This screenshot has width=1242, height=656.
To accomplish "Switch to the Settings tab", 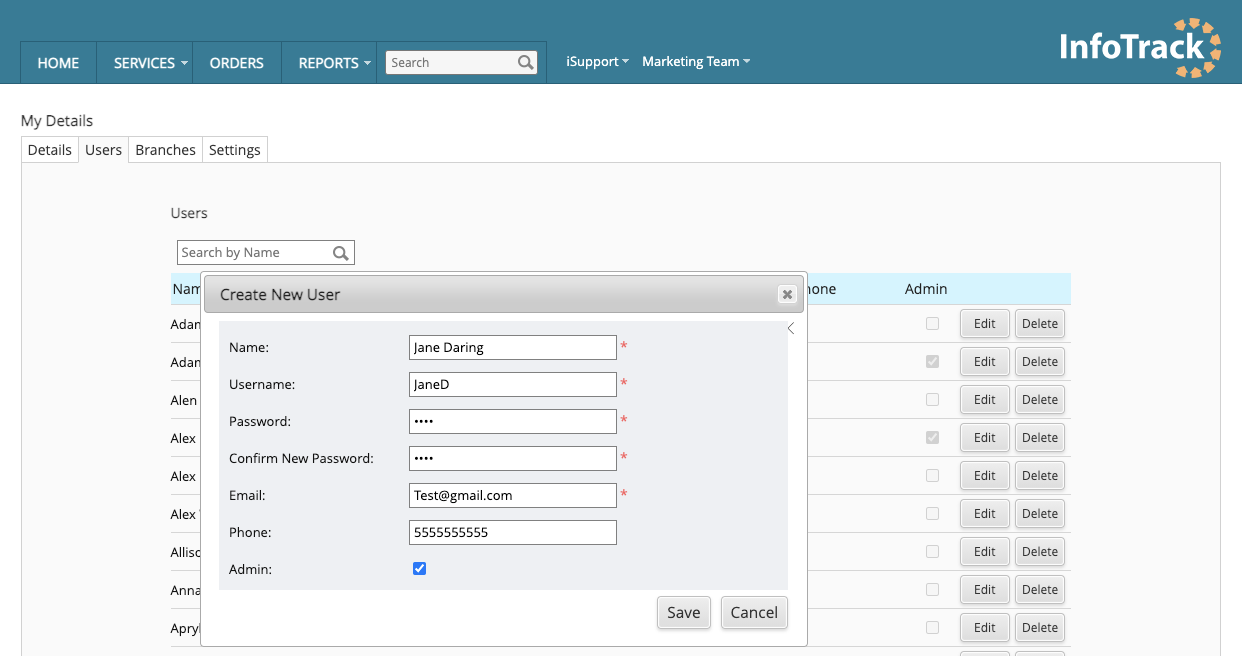I will click(234, 149).
